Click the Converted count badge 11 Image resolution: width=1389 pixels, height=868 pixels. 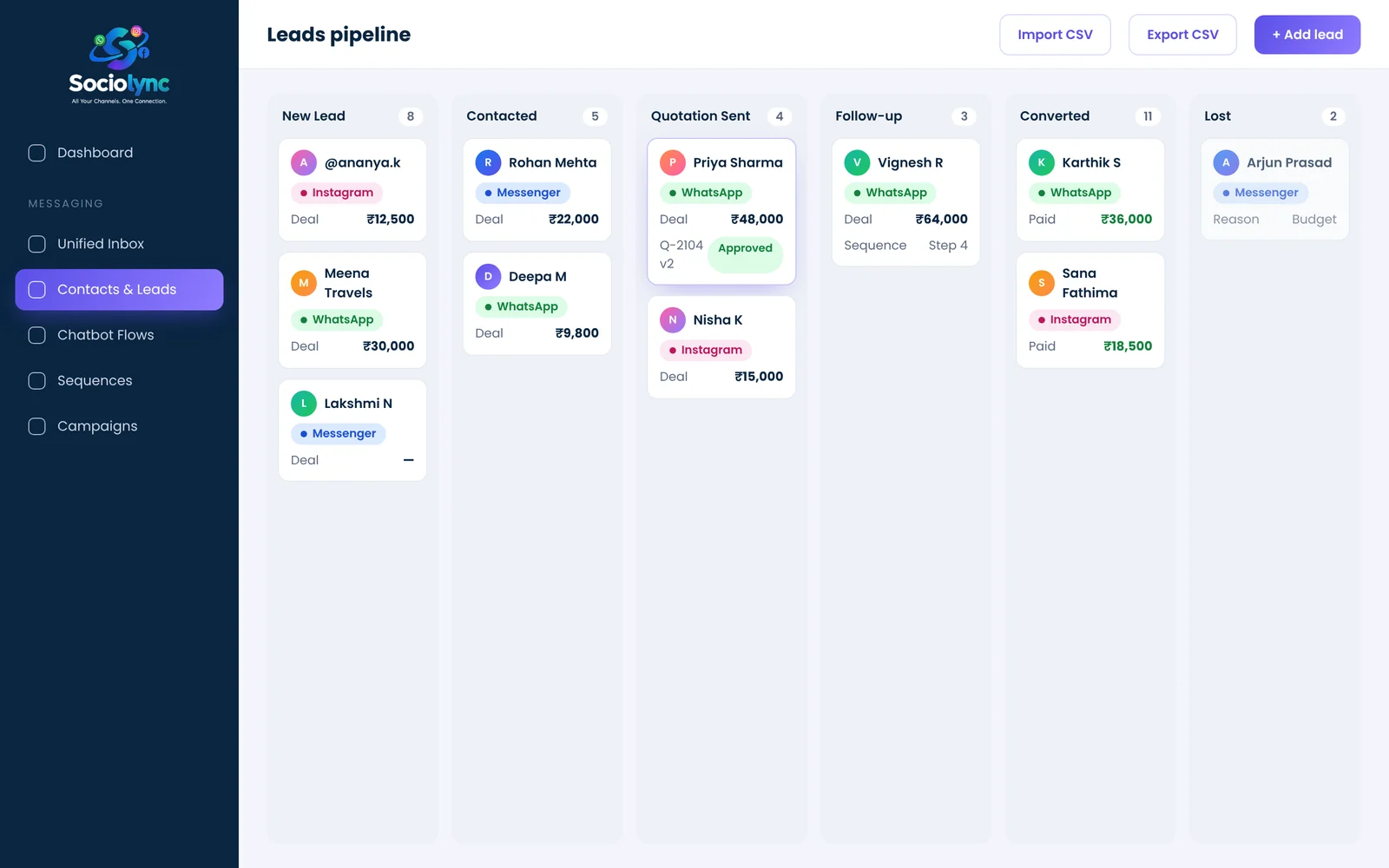(x=1148, y=116)
